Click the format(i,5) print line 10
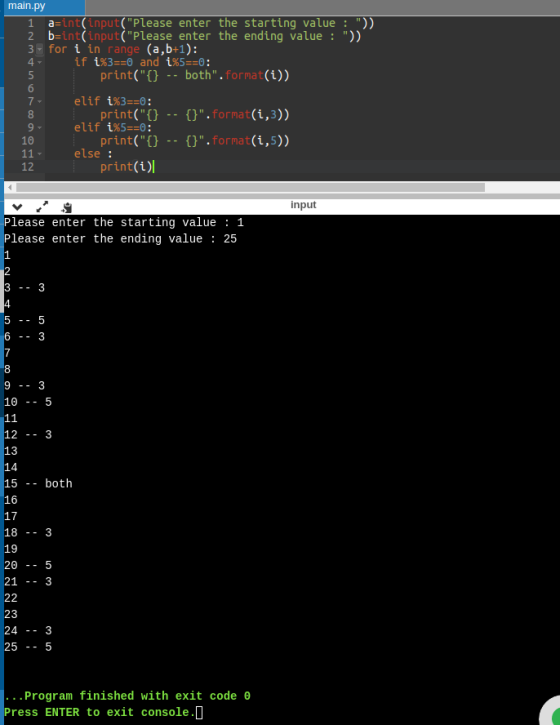560x725 pixels. coord(195,141)
